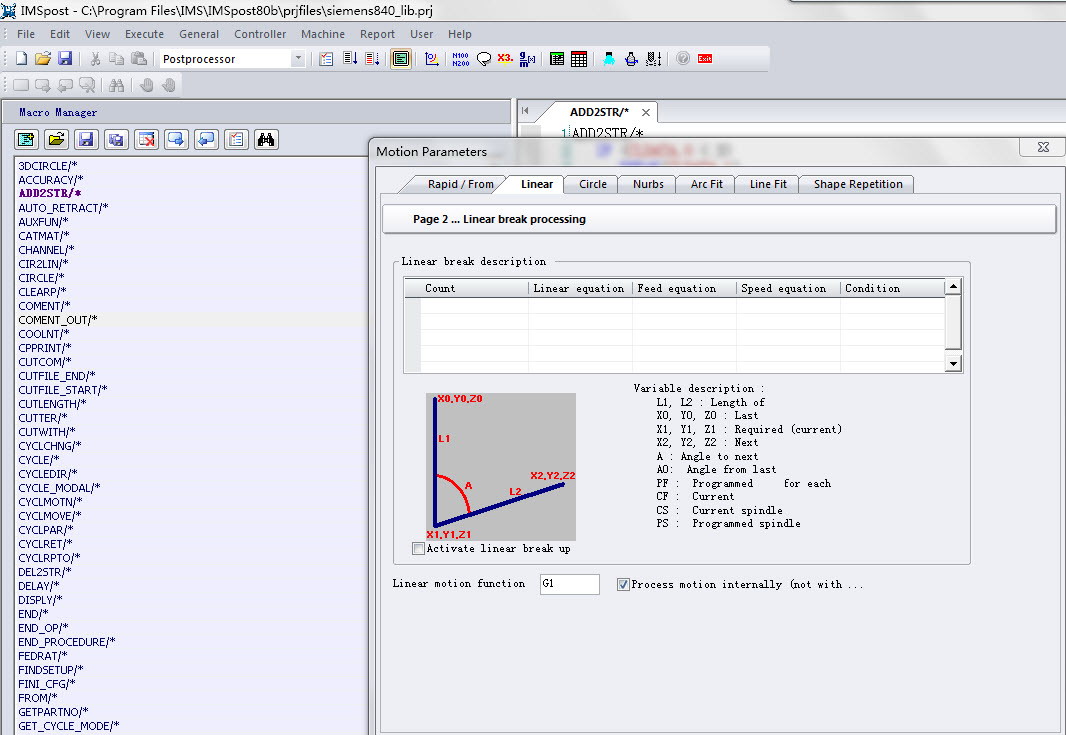Screen dimensions: 1066x735
Task: Close the Motion Parameters dialog
Action: [x=1043, y=147]
